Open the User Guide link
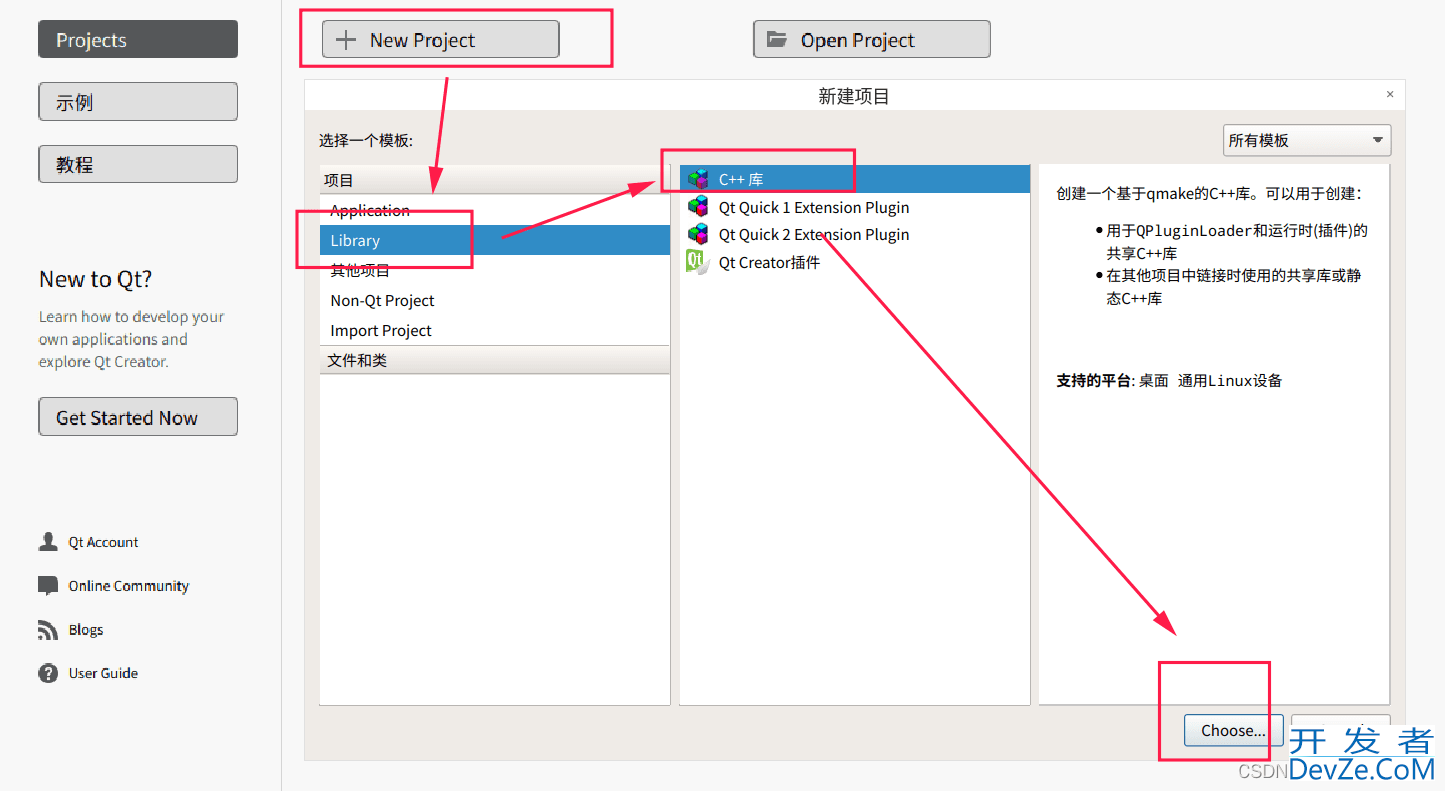This screenshot has width=1445, height=791. click(103, 673)
